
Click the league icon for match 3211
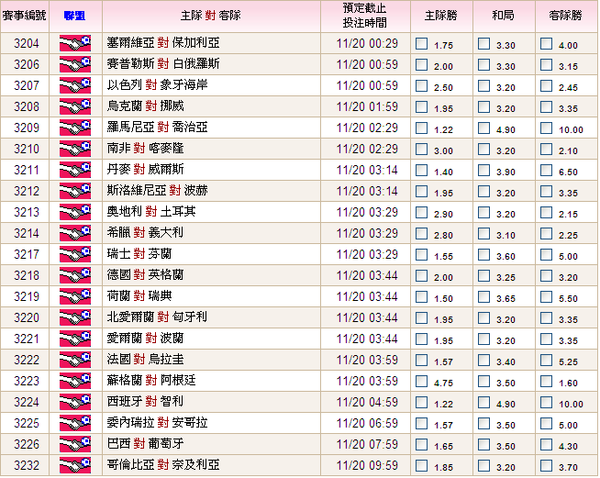pos(75,170)
